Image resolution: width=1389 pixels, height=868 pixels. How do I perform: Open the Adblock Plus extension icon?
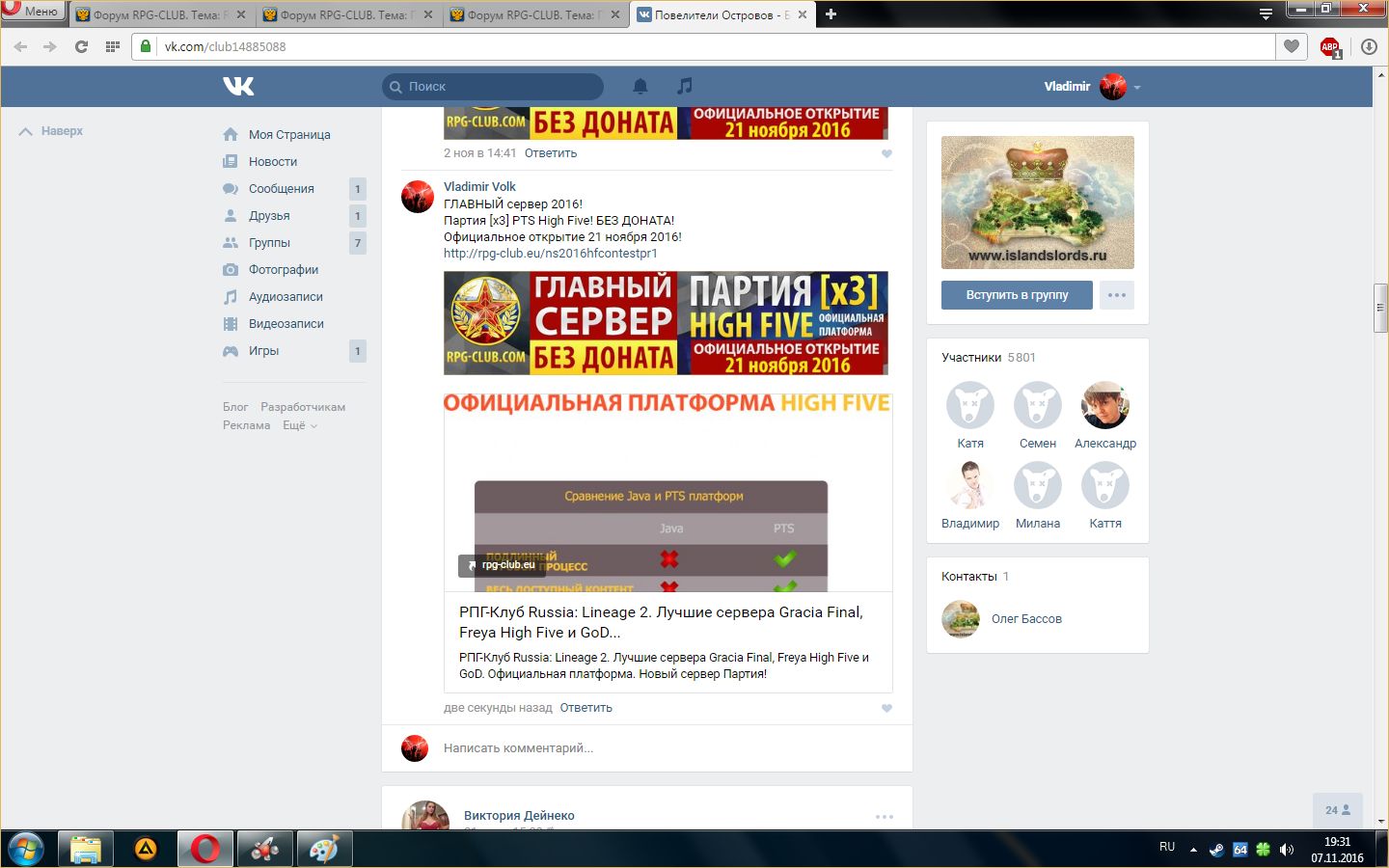point(1330,47)
